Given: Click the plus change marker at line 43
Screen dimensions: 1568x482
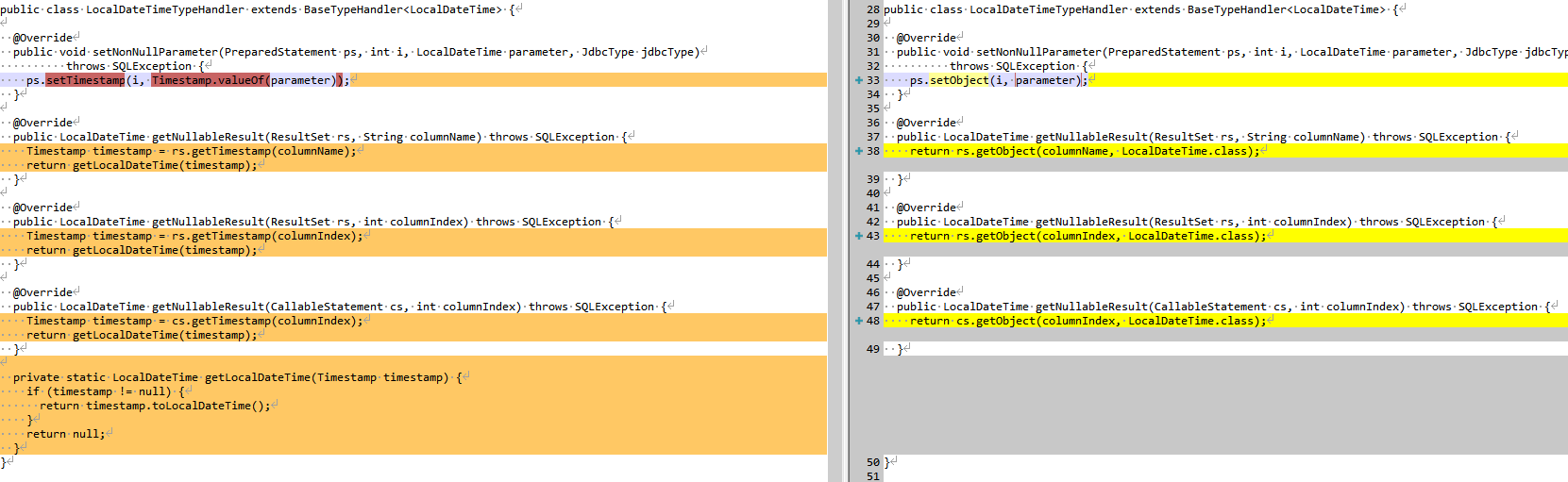Looking at the screenshot, I should pos(858,236).
